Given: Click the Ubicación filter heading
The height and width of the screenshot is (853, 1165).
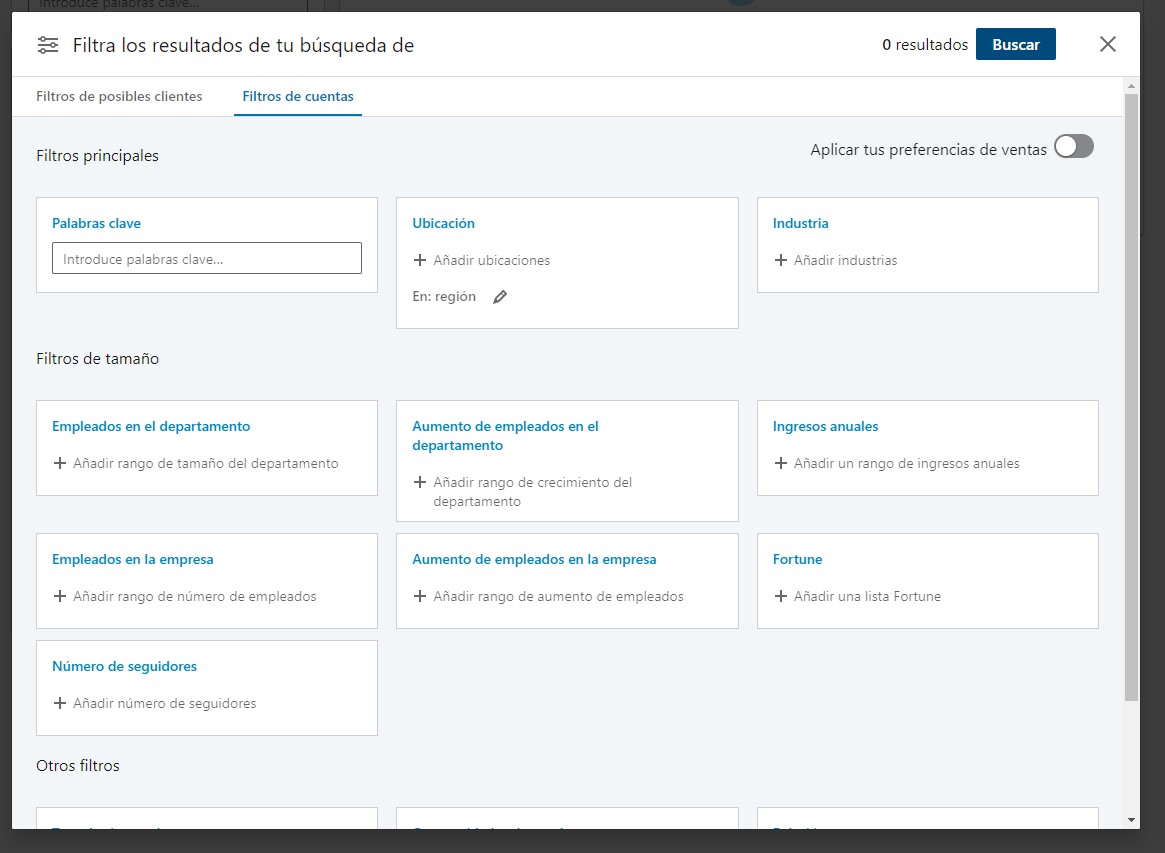Looking at the screenshot, I should 443,223.
